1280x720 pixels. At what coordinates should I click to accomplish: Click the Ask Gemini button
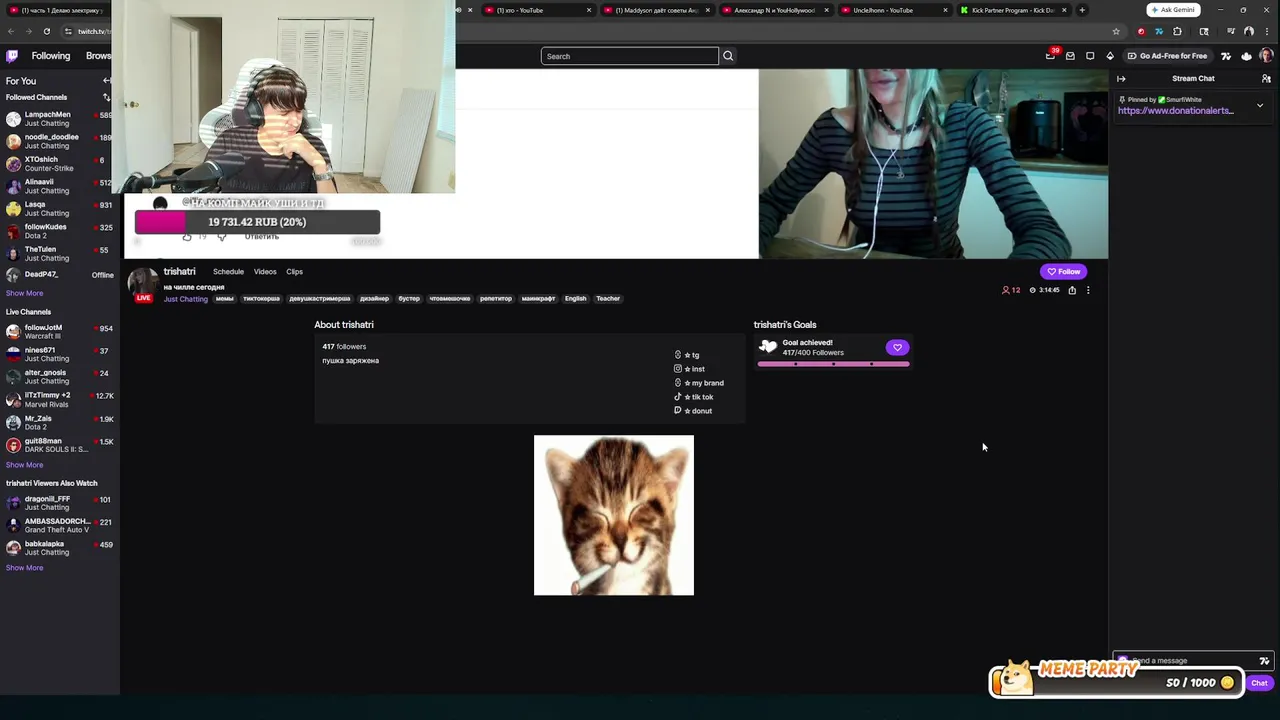[1172, 10]
